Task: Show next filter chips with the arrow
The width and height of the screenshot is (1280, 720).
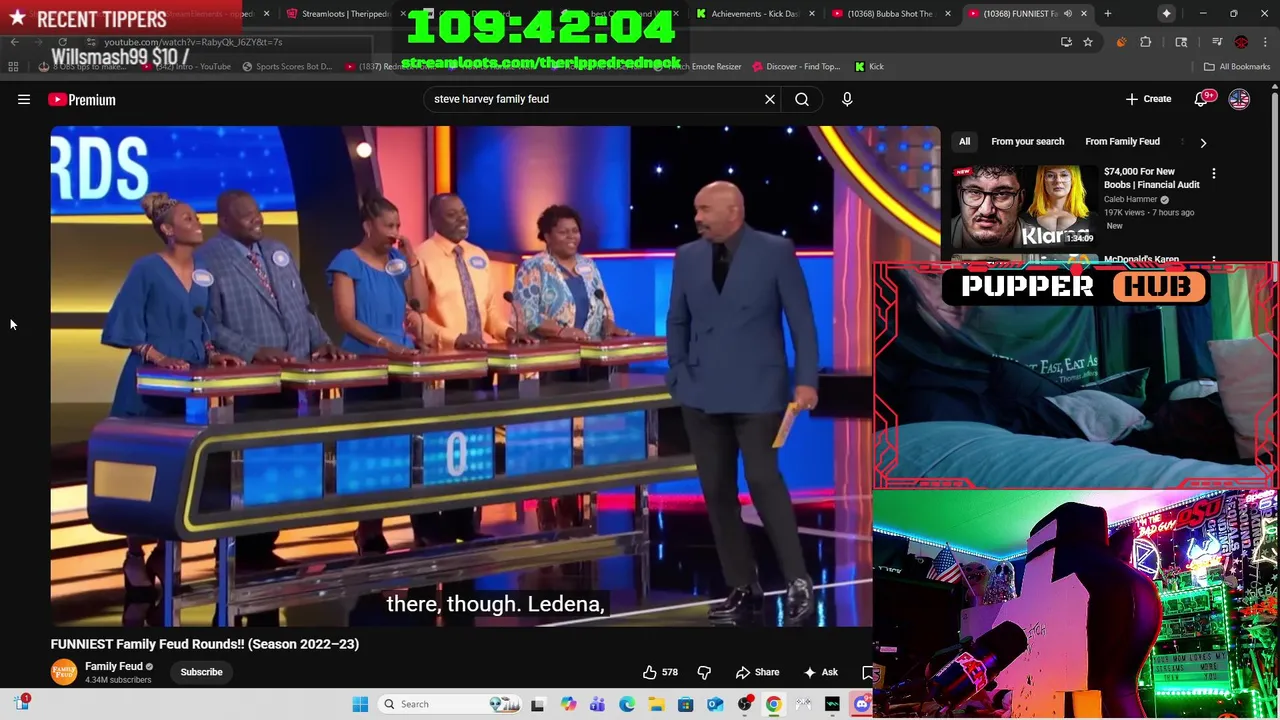Action: (1203, 142)
